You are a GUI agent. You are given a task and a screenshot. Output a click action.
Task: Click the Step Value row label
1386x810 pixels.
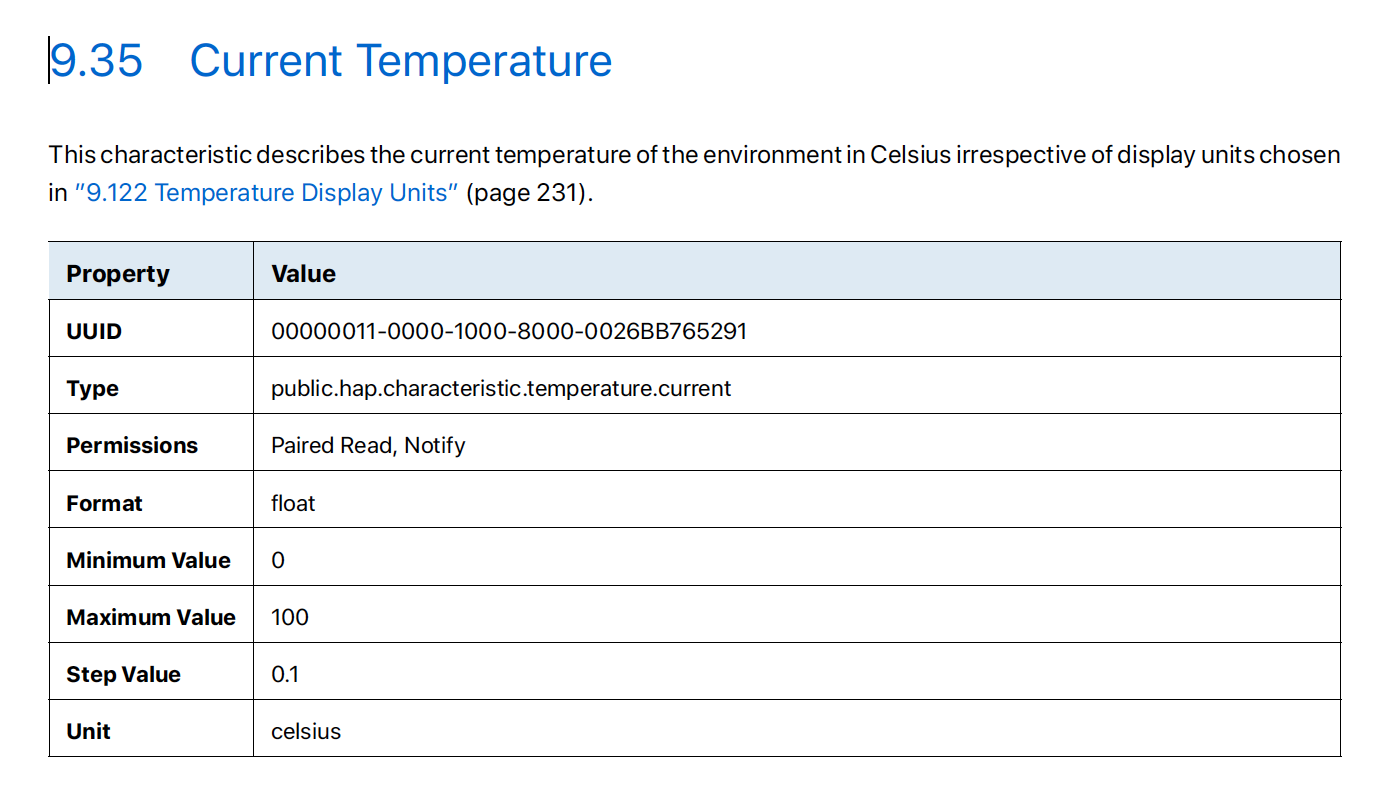(123, 674)
